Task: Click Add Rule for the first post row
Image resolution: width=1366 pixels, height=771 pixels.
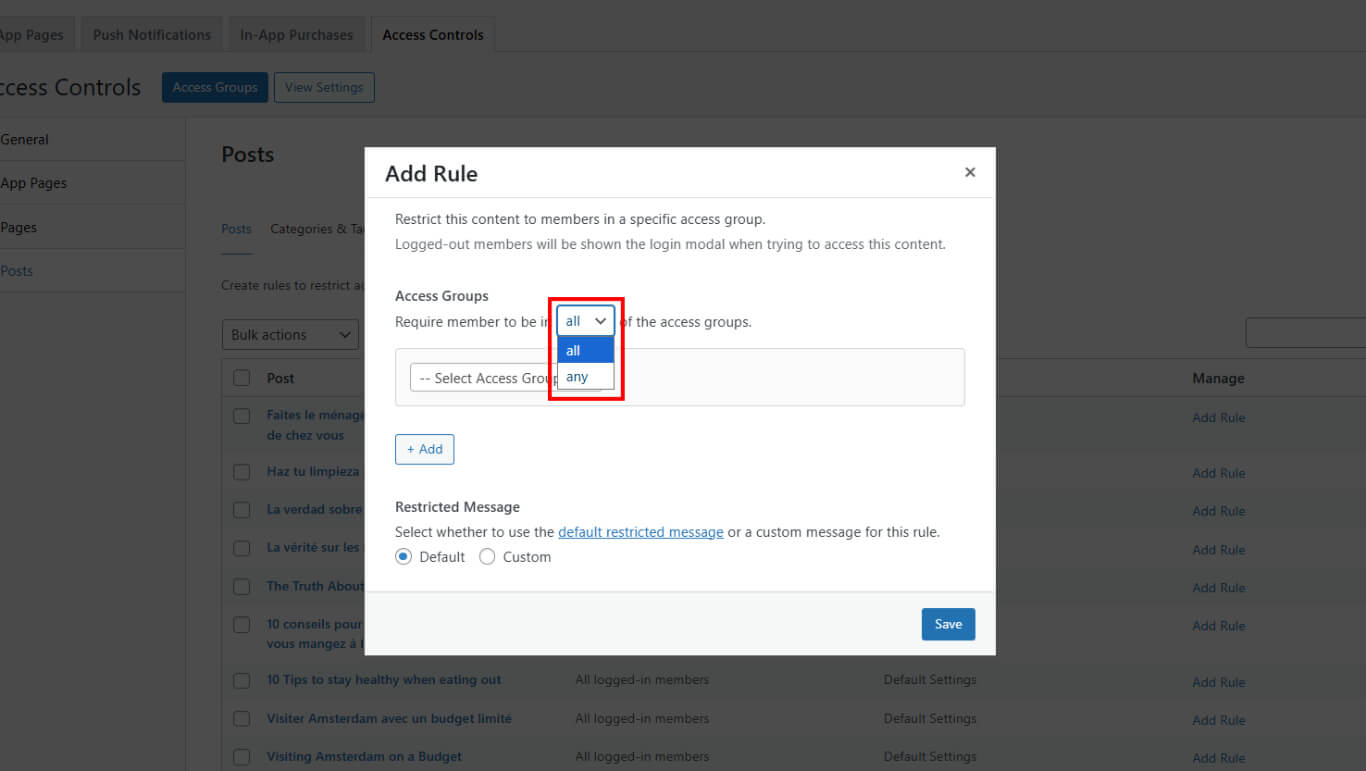Action: [1218, 418]
